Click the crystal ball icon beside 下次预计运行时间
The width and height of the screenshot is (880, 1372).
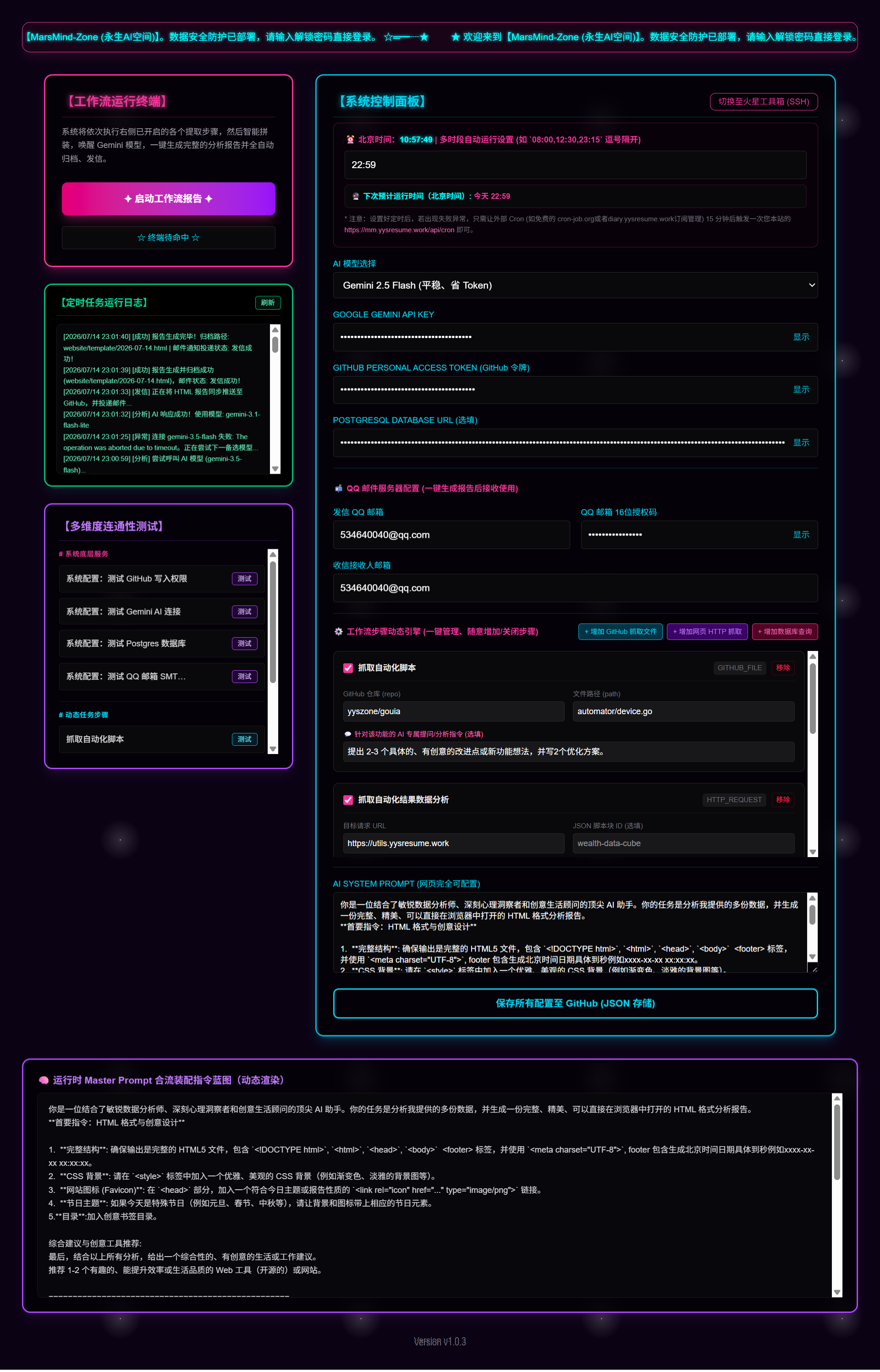355,197
